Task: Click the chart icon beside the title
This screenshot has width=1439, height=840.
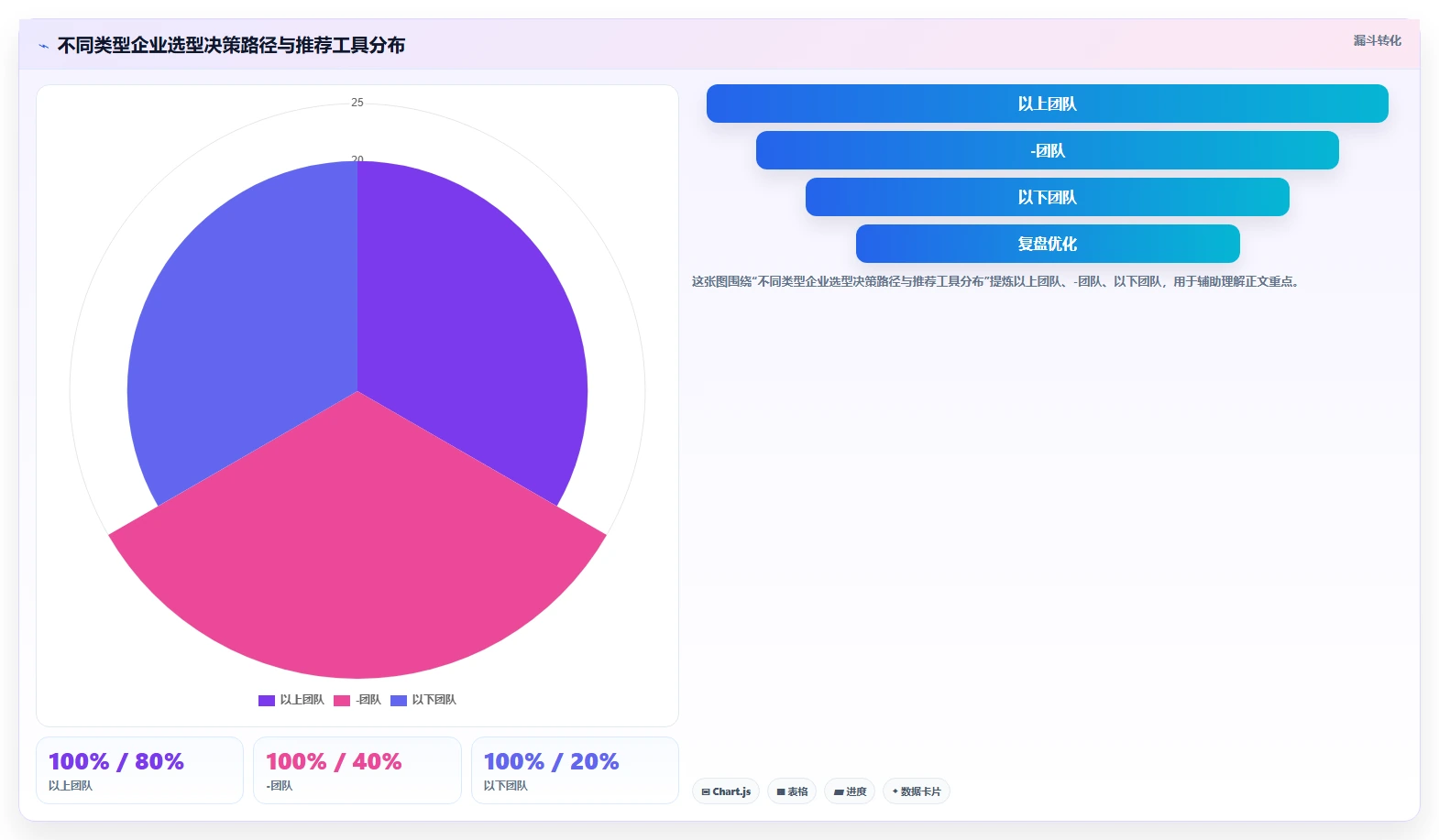Action: [x=43, y=46]
